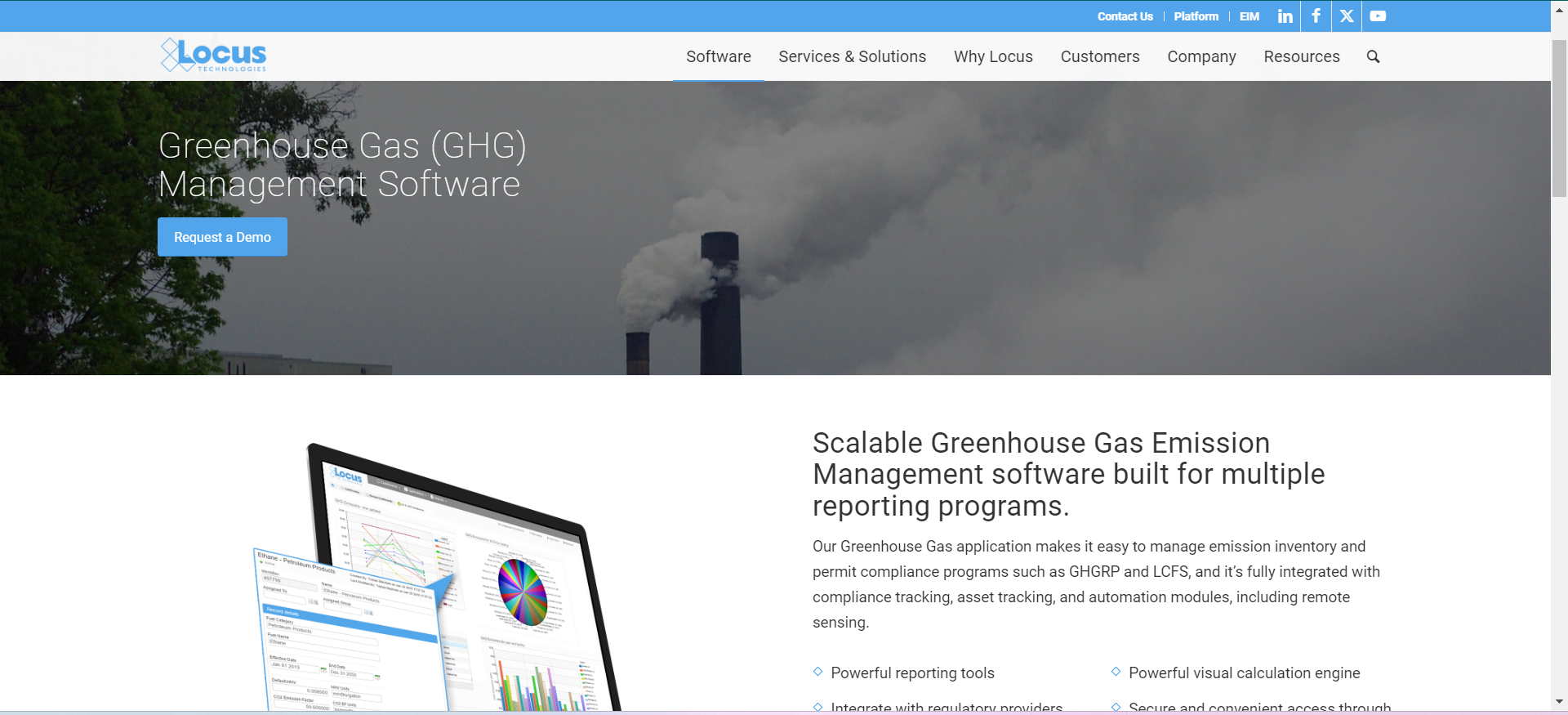Click the Greenhouse Gas (GHG) Management Software heading
Screen dimensions: 1568x715
[342, 164]
